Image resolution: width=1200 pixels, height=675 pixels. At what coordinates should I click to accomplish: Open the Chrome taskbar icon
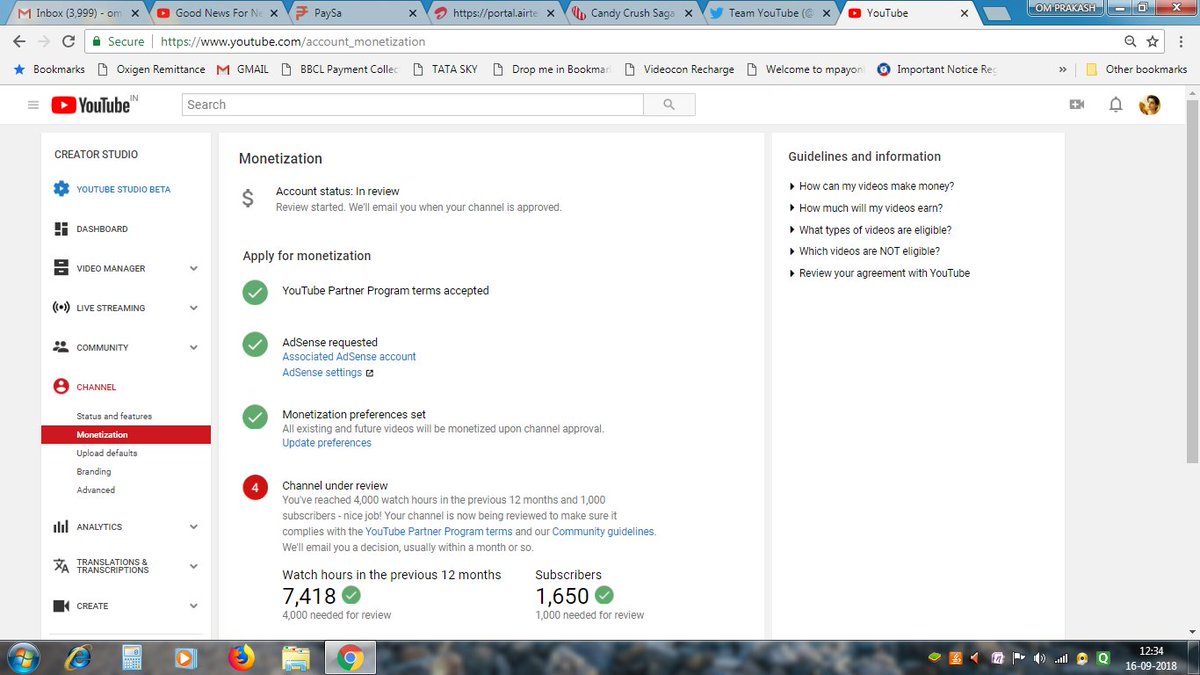pyautogui.click(x=349, y=657)
